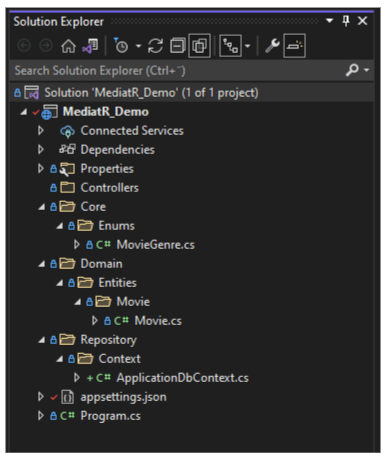
Task: Click the C# icon of MovieGenre.cs
Action: (103, 245)
